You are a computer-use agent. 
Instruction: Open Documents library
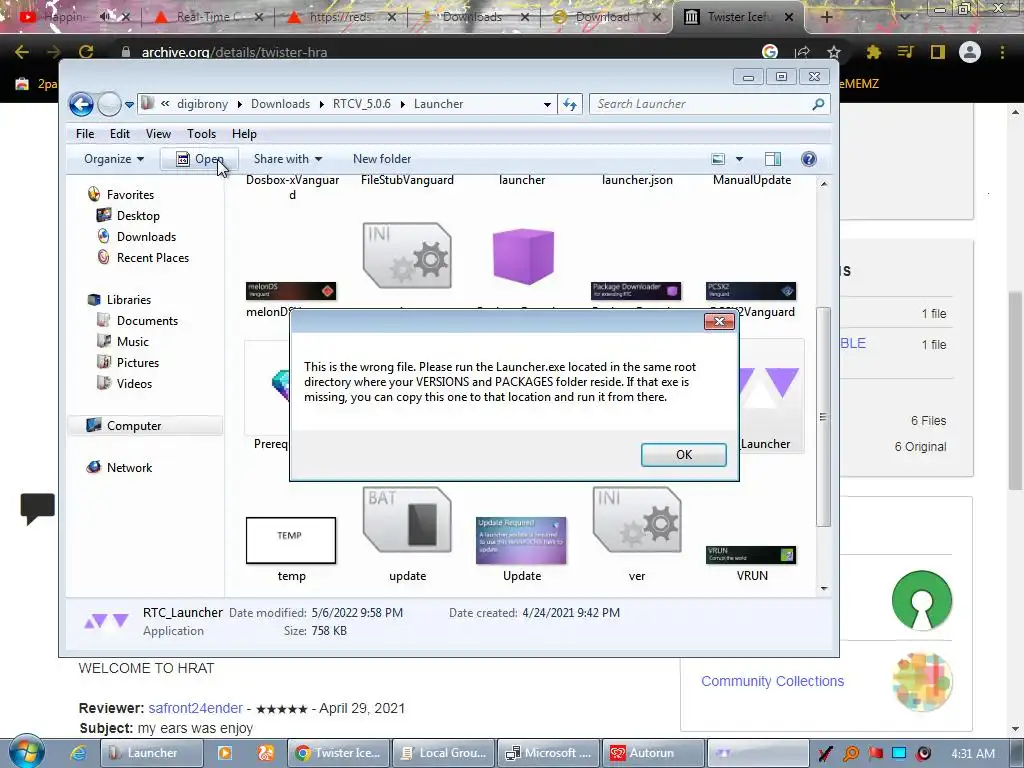pyautogui.click(x=147, y=321)
